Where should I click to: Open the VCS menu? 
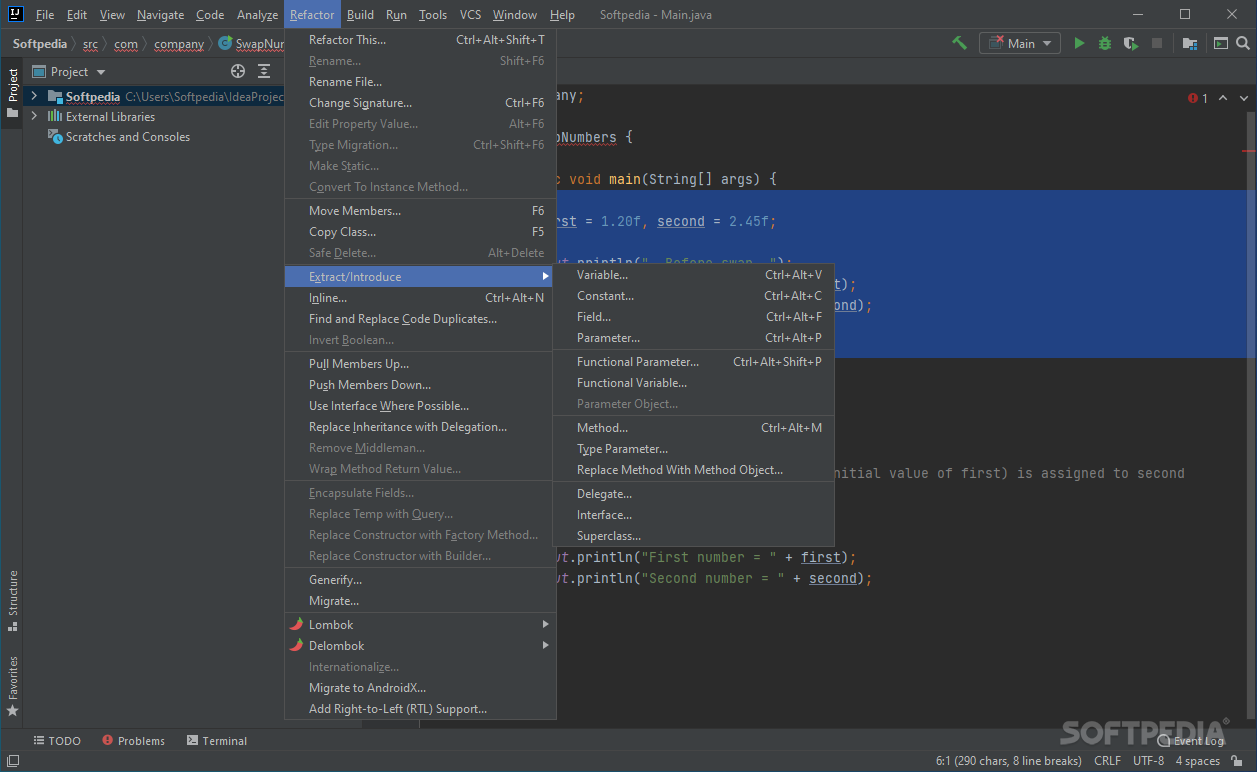pos(470,14)
